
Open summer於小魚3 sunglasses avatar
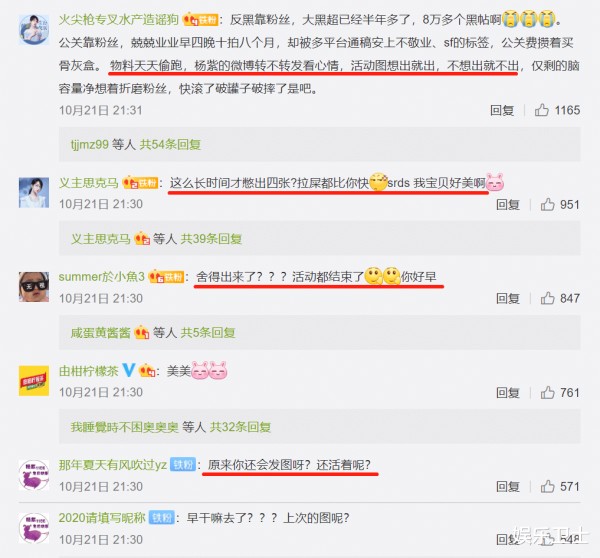pos(34,287)
